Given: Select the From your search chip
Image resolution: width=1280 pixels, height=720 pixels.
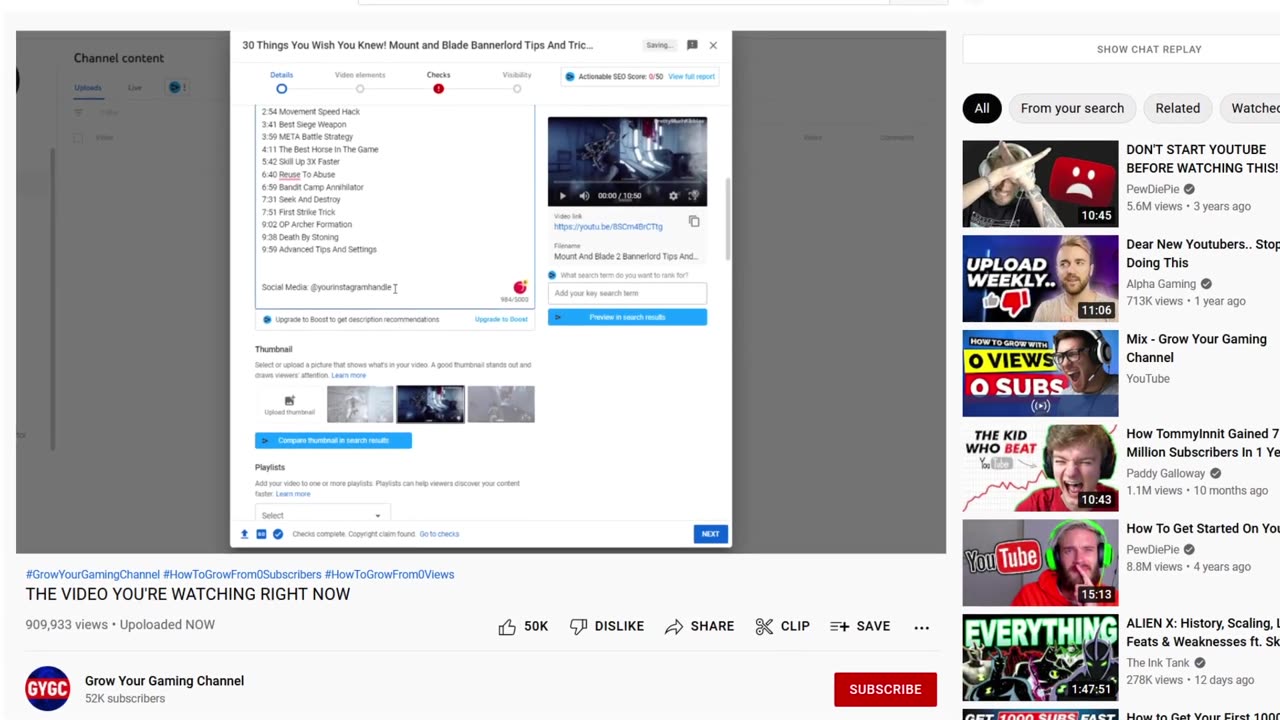Looking at the screenshot, I should click(1072, 108).
